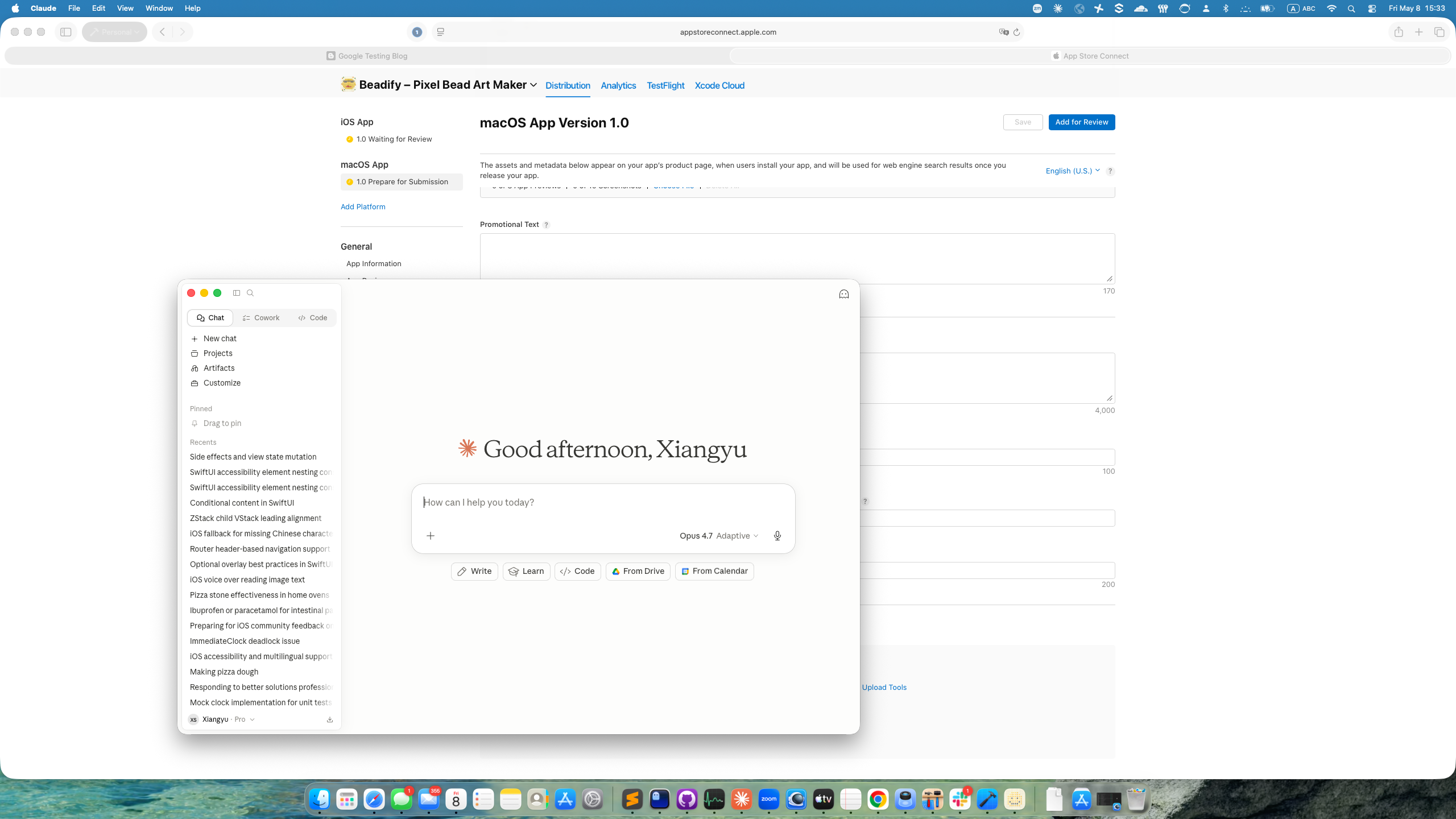Image resolution: width=1456 pixels, height=819 pixels.
Task: Expand the Xiangyu Pro account menu
Action: pos(222,719)
